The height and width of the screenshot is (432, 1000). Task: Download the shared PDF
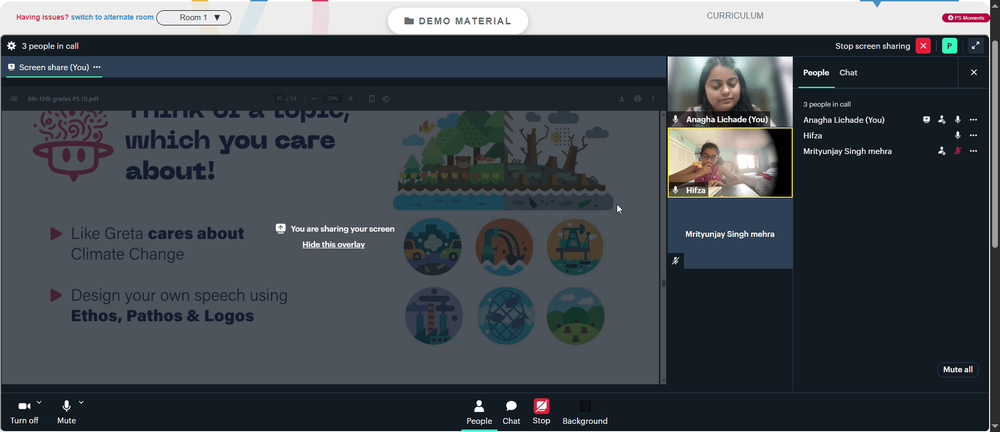coord(622,99)
